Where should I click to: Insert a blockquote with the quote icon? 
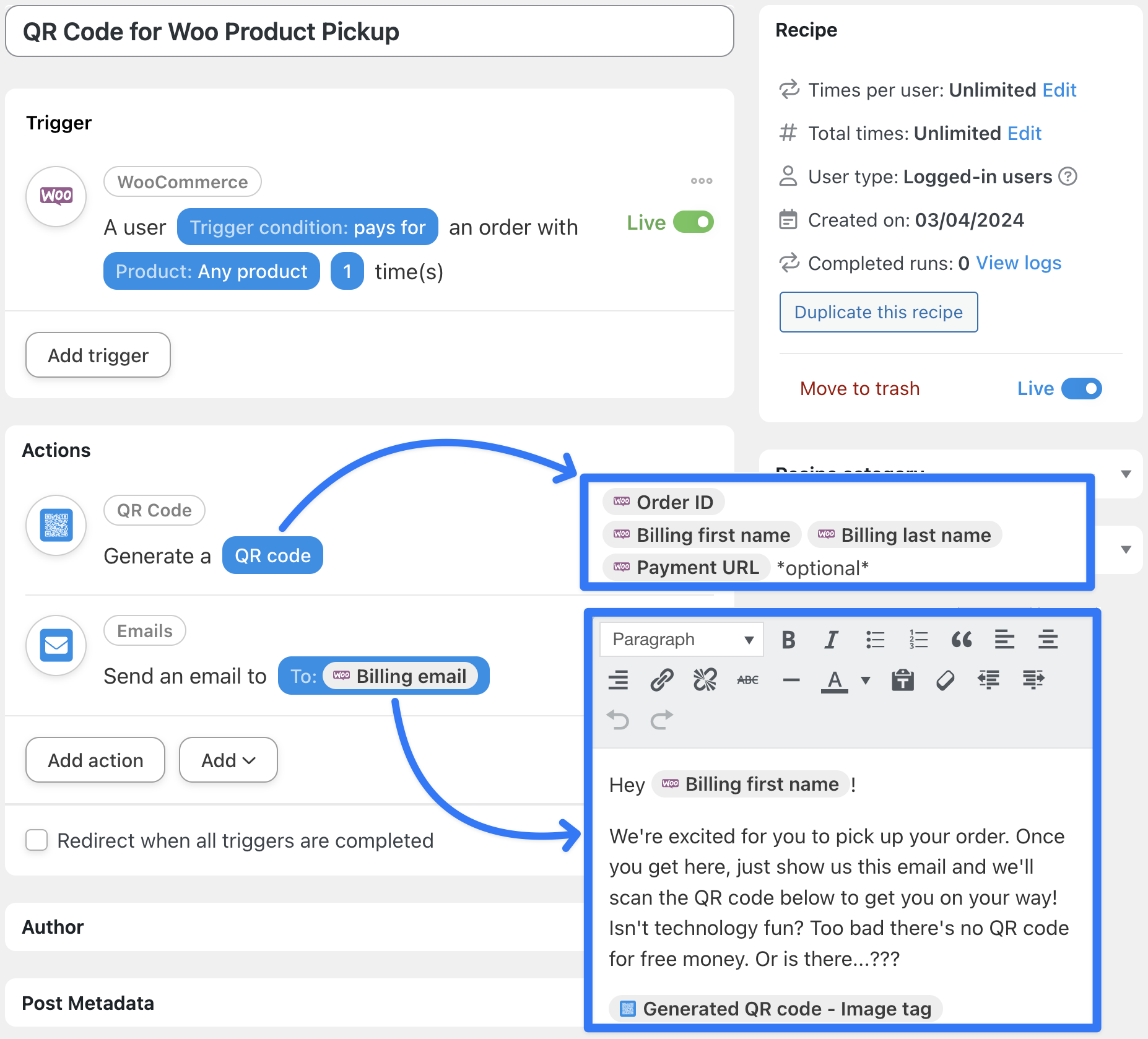coord(961,640)
